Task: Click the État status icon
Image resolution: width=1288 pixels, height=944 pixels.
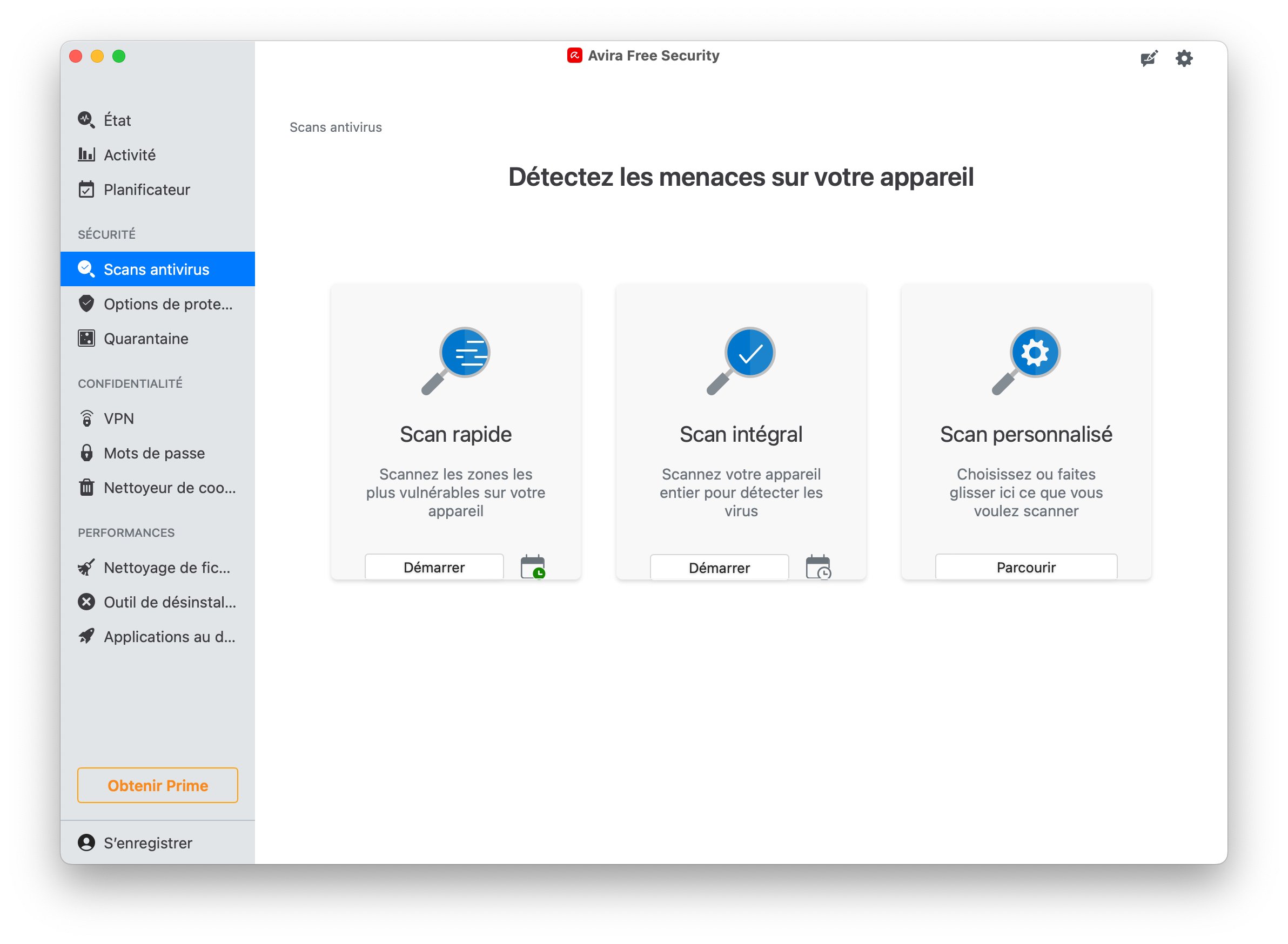Action: pyautogui.click(x=86, y=120)
